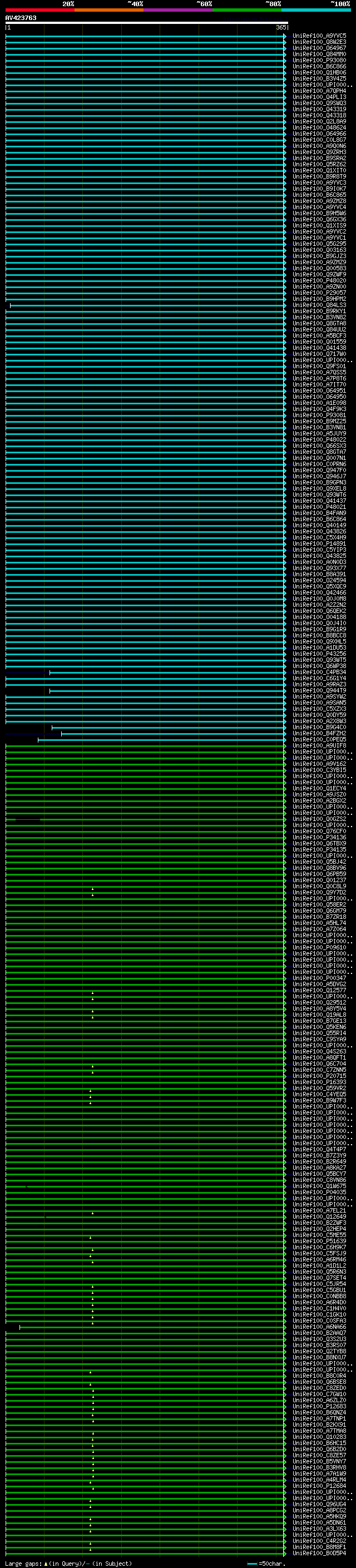Select label UniRef100_Q9ZRH3

(x=319, y=152)
